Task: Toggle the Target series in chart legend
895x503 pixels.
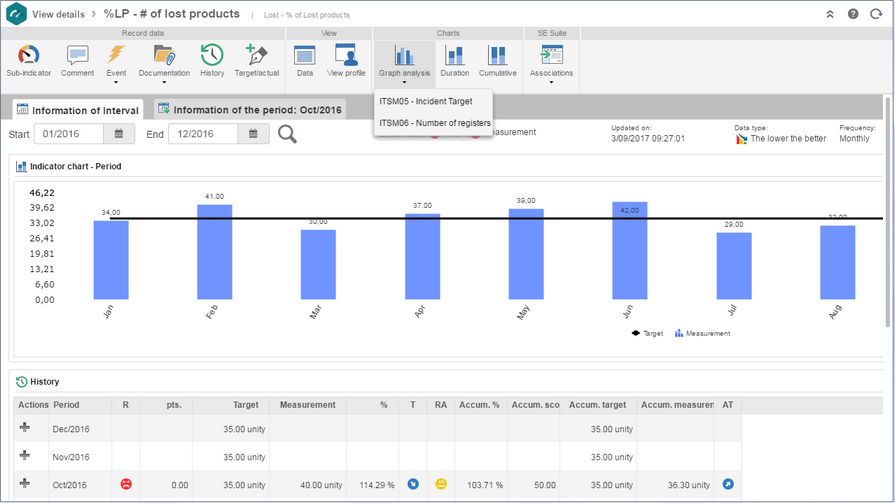Action: 647,333
